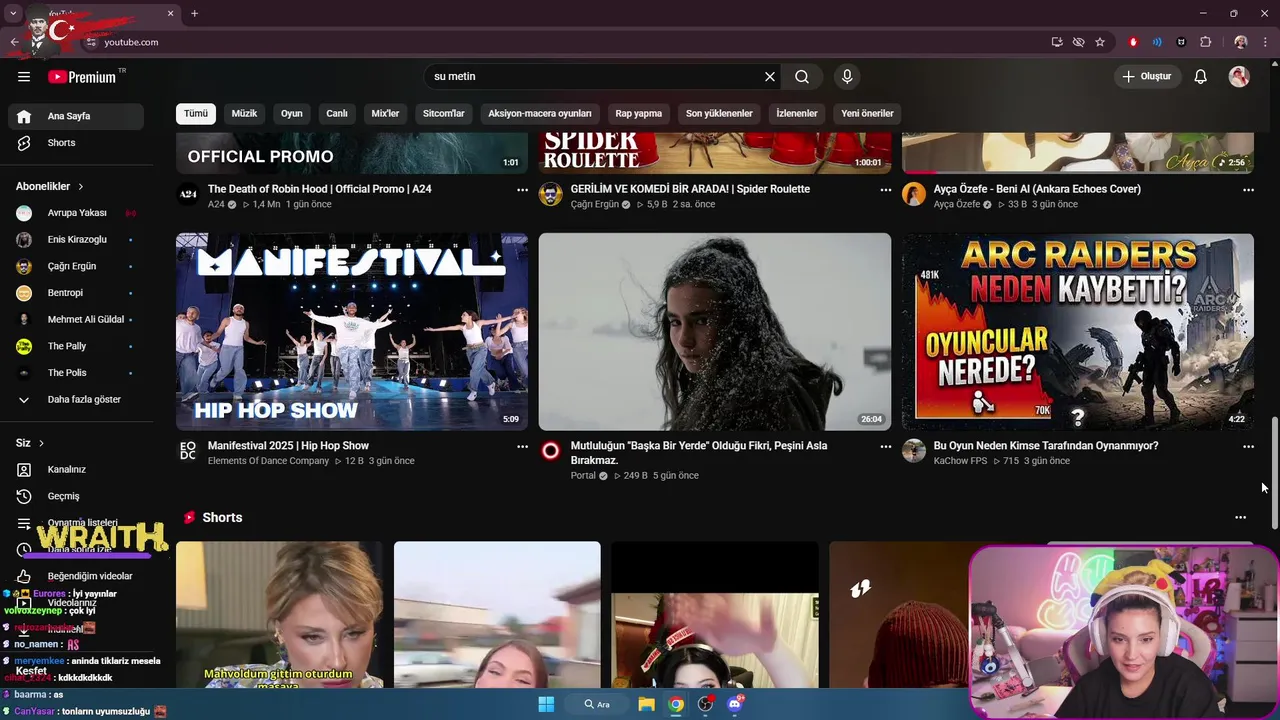Select the Yeni öneriler chip
Viewport: 1280px width, 720px height.
pyautogui.click(x=867, y=113)
